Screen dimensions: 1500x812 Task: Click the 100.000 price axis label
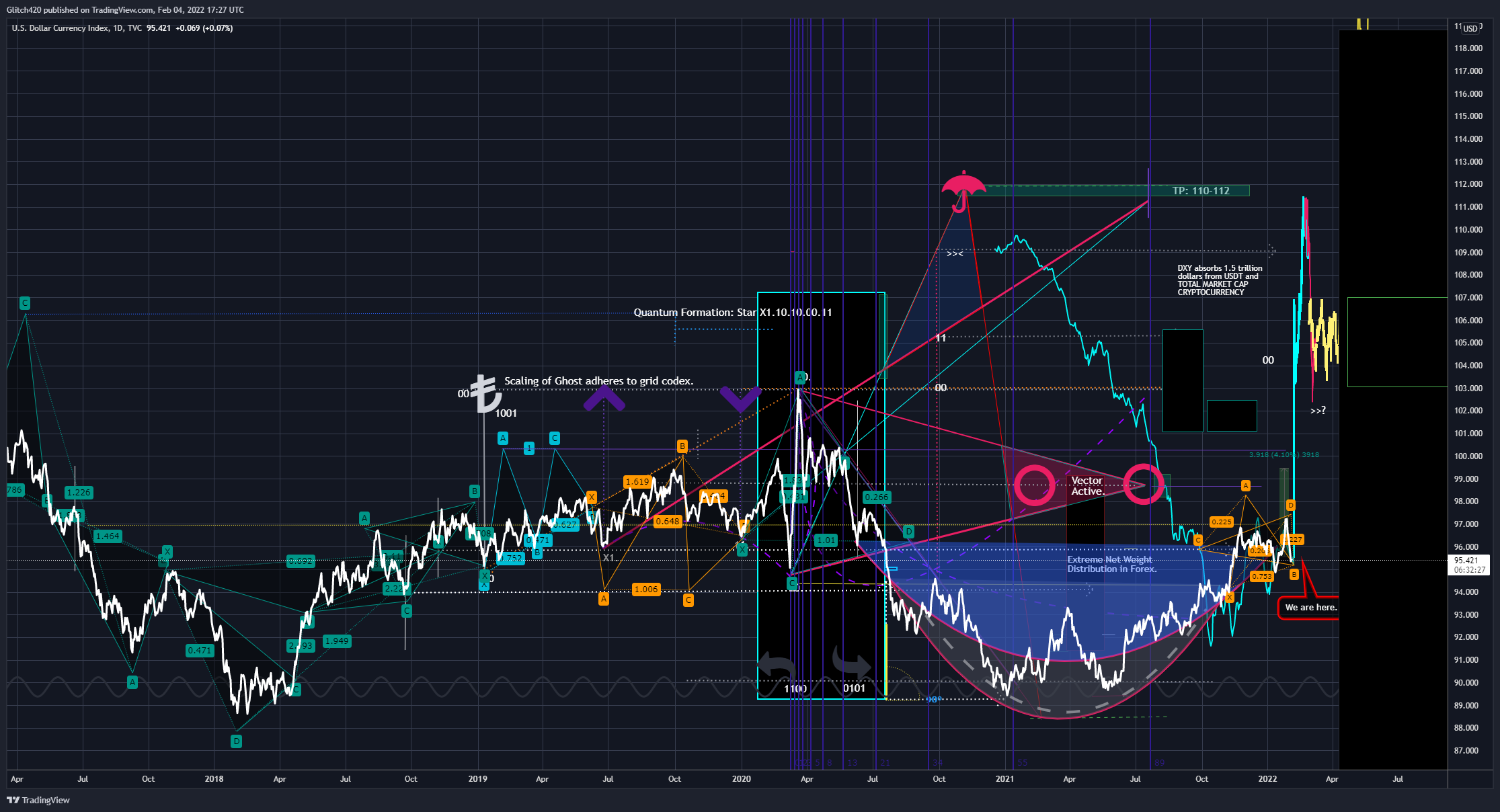(1468, 456)
